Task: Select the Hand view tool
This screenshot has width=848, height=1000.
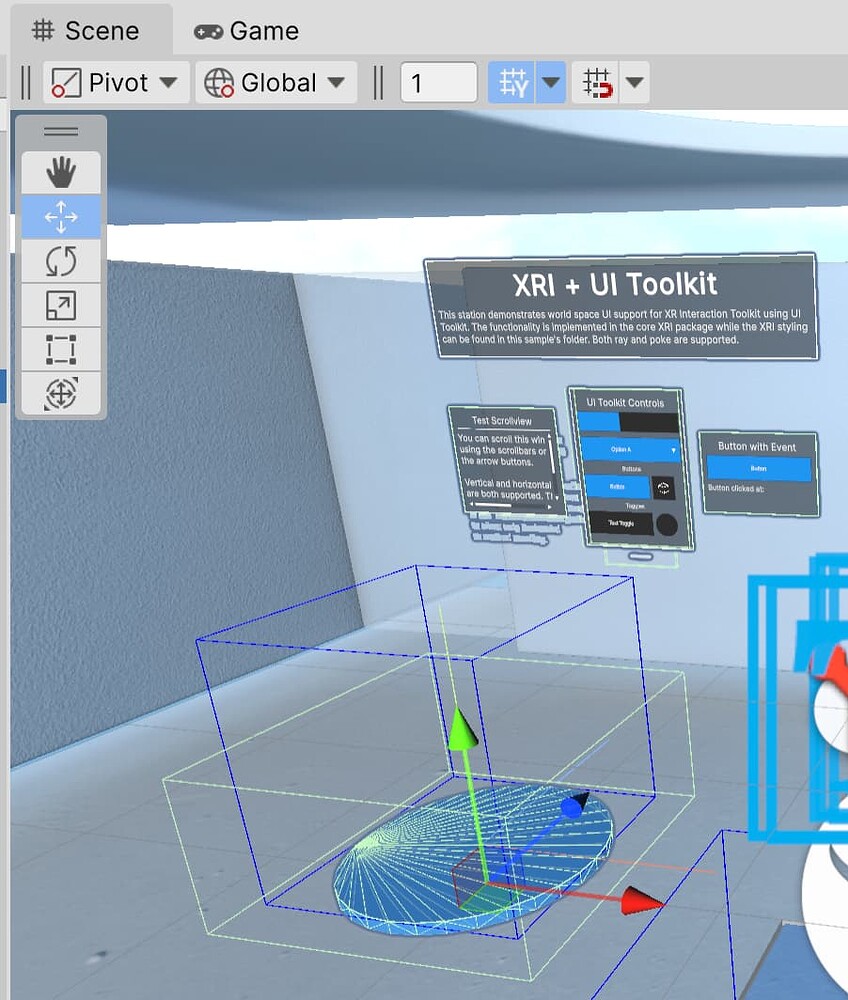Action: [x=60, y=172]
